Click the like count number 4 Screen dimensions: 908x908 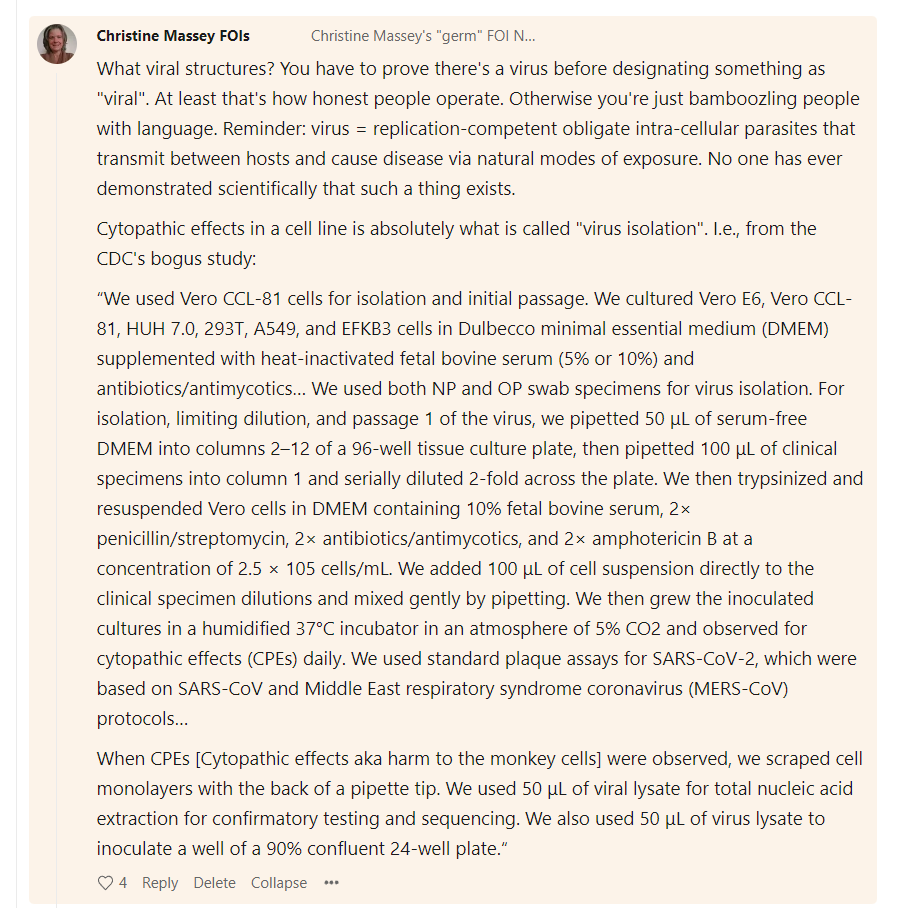tap(123, 883)
